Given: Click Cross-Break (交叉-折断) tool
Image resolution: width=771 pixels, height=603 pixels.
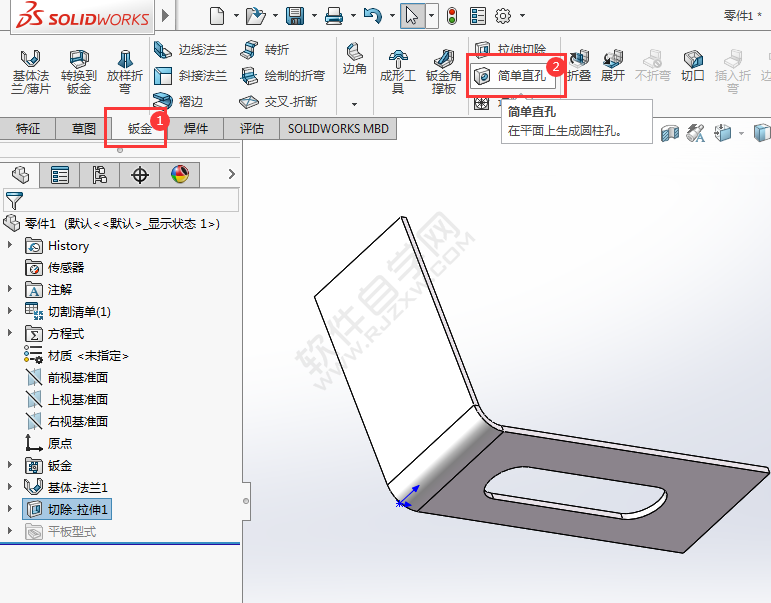Looking at the screenshot, I should tap(278, 101).
